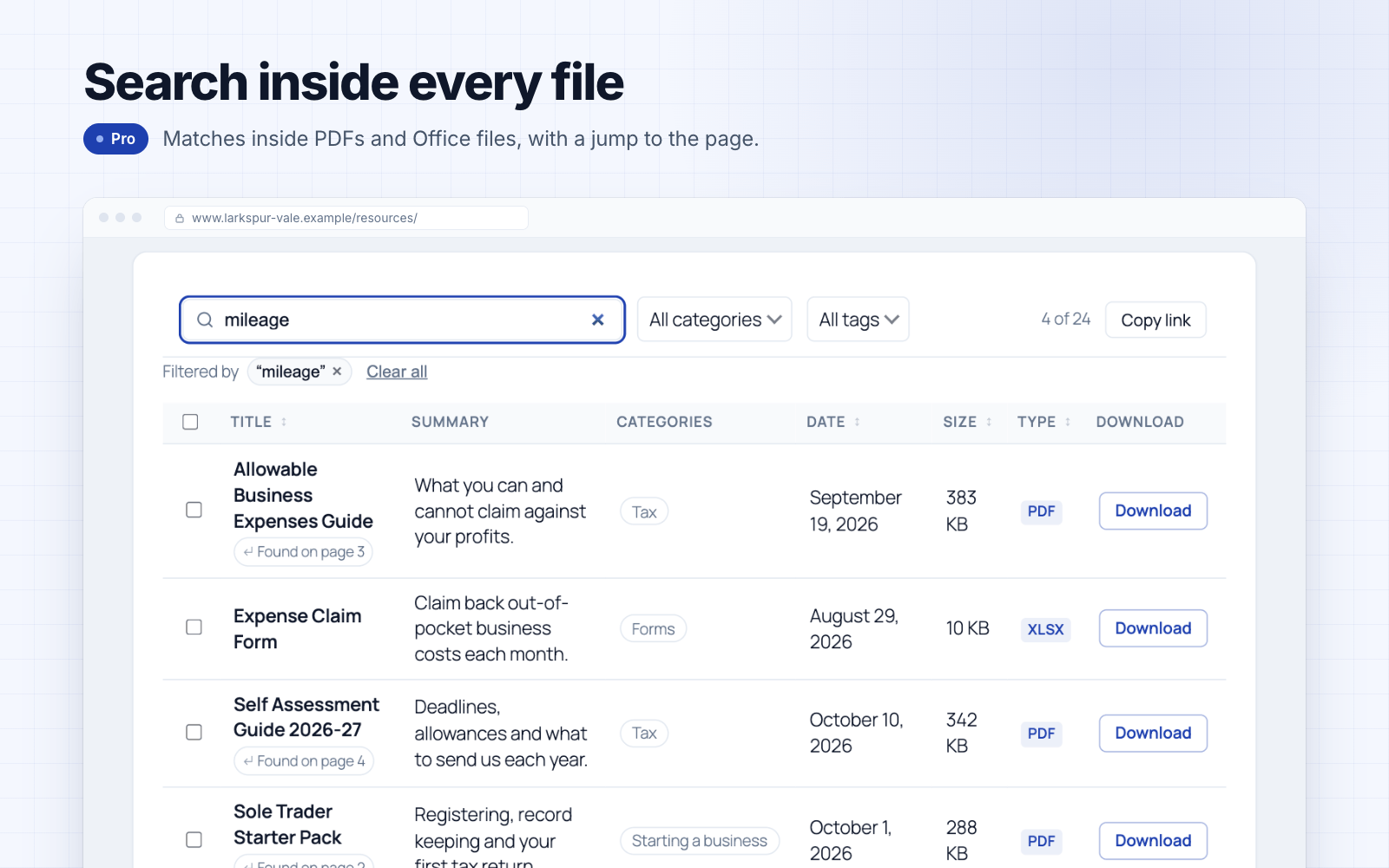1389x868 pixels.
Task: Click the Starting a business tag
Action: tap(700, 841)
